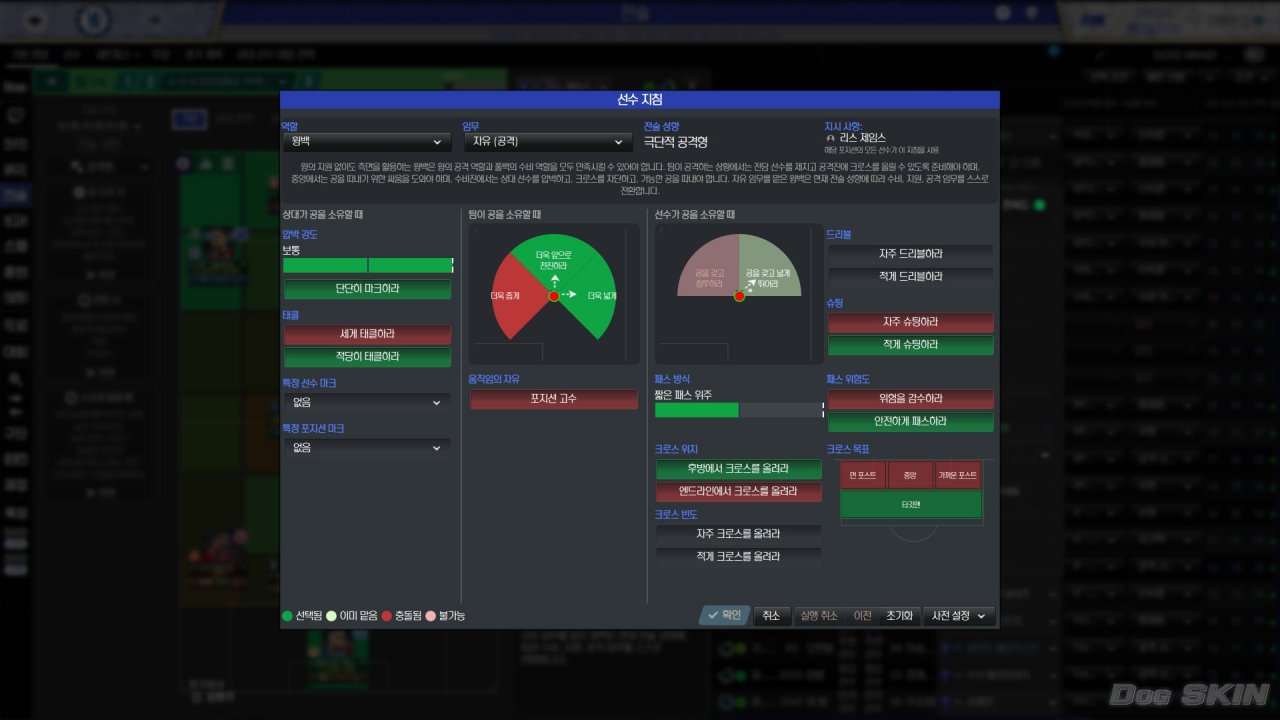The width and height of the screenshot is (1280, 720).
Task: Choose the 타깃맨 cross target zone
Action: (910, 504)
